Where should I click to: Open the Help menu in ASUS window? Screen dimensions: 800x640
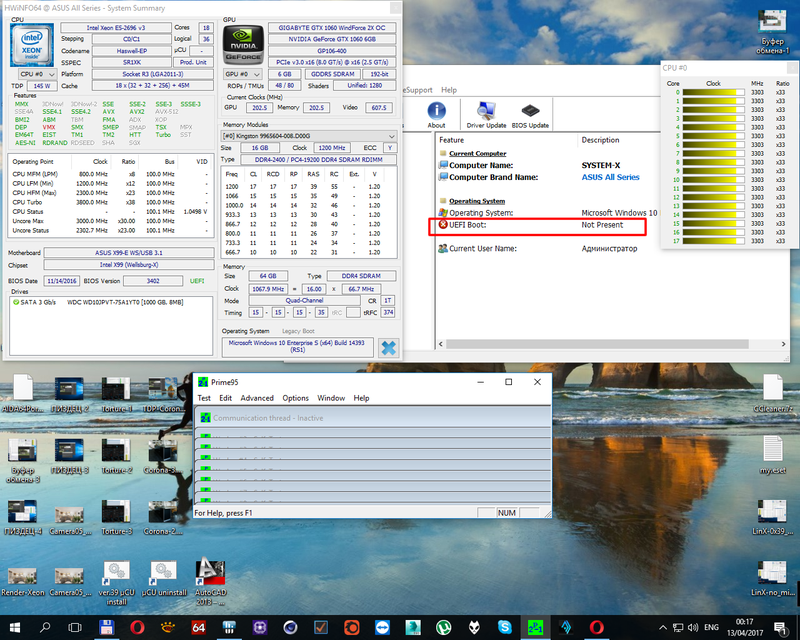coord(449,90)
